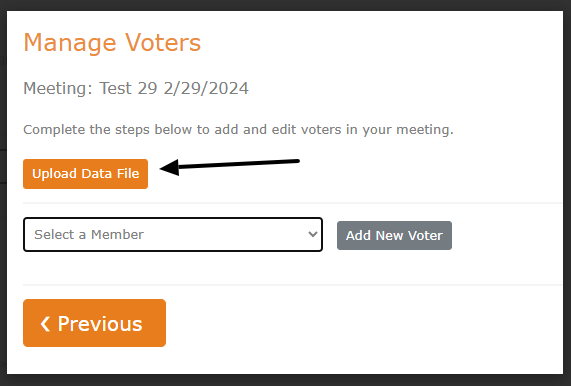Go back using the Previous button
Image resolution: width=571 pixels, height=386 pixels.
tap(94, 323)
